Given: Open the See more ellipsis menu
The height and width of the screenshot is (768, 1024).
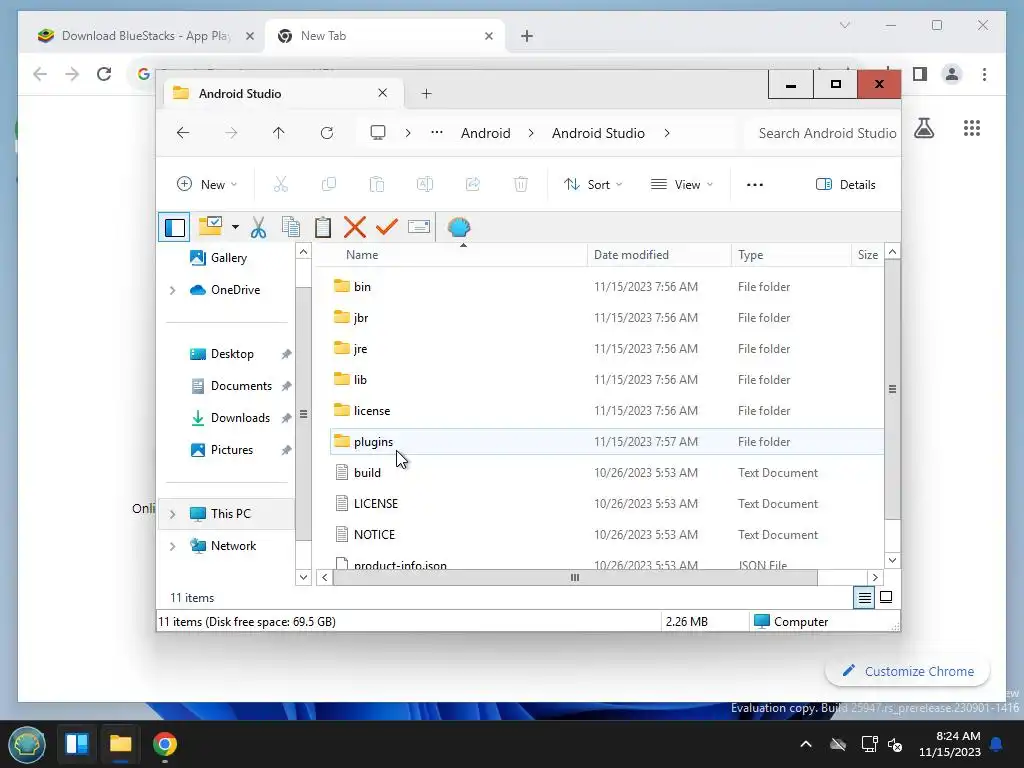Looking at the screenshot, I should click(755, 185).
